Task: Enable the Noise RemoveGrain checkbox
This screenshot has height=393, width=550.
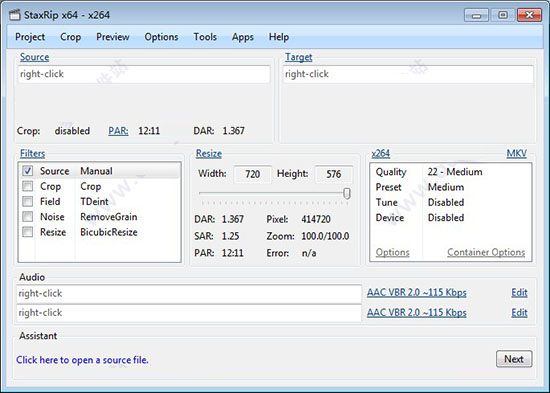Action: point(28,217)
